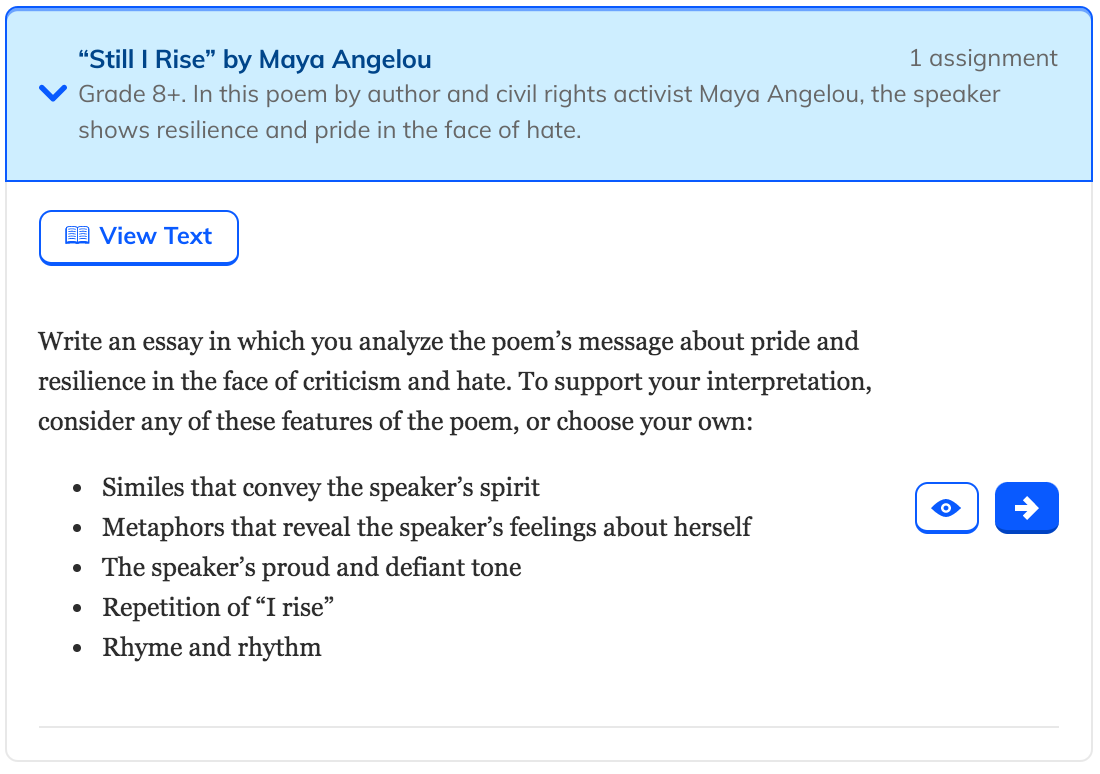Preview the prompt with the eye icon
The width and height of the screenshot is (1100, 774).
[x=946, y=507]
